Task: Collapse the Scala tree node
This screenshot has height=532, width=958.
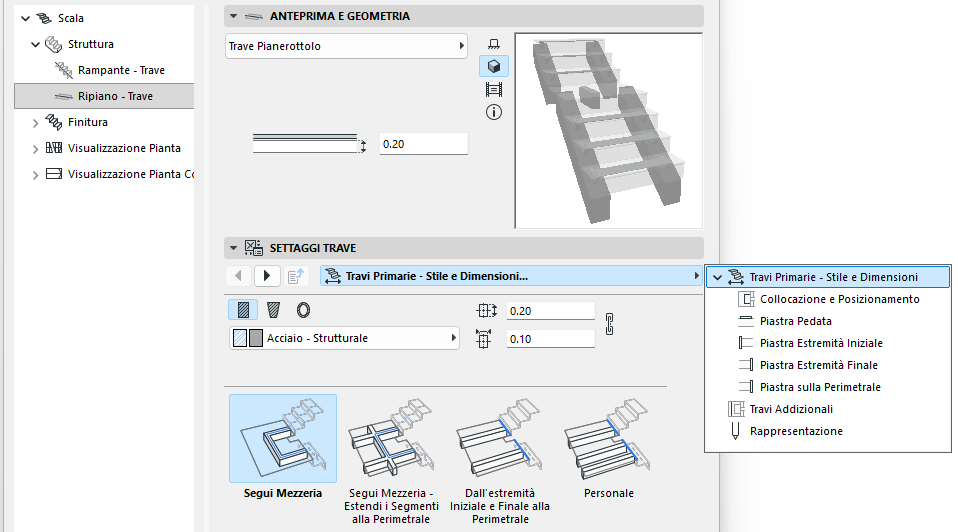Action: (x=26, y=18)
